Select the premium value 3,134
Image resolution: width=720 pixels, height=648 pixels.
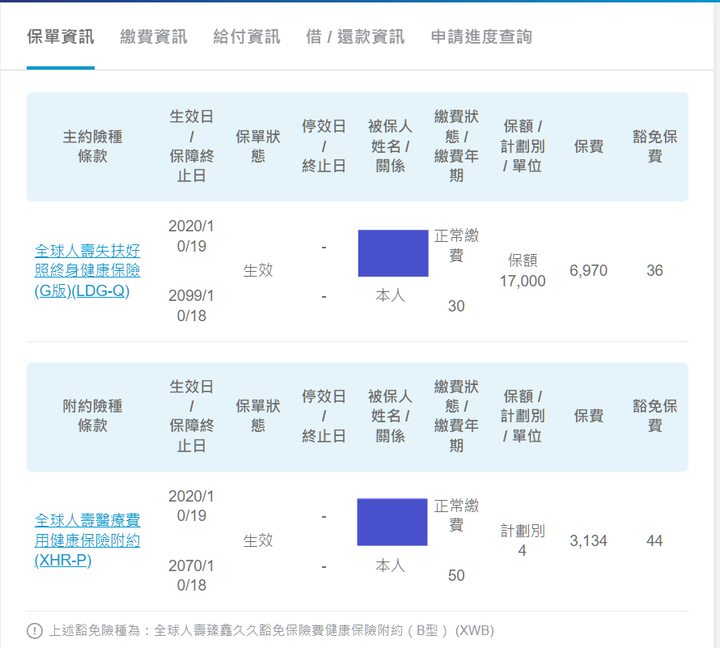pyautogui.click(x=589, y=541)
